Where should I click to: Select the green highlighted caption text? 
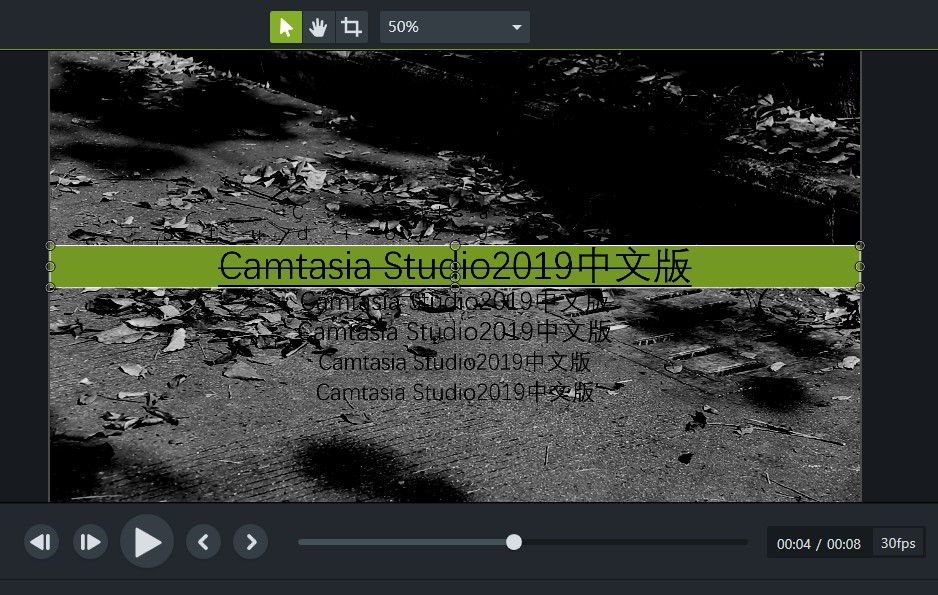click(455, 266)
